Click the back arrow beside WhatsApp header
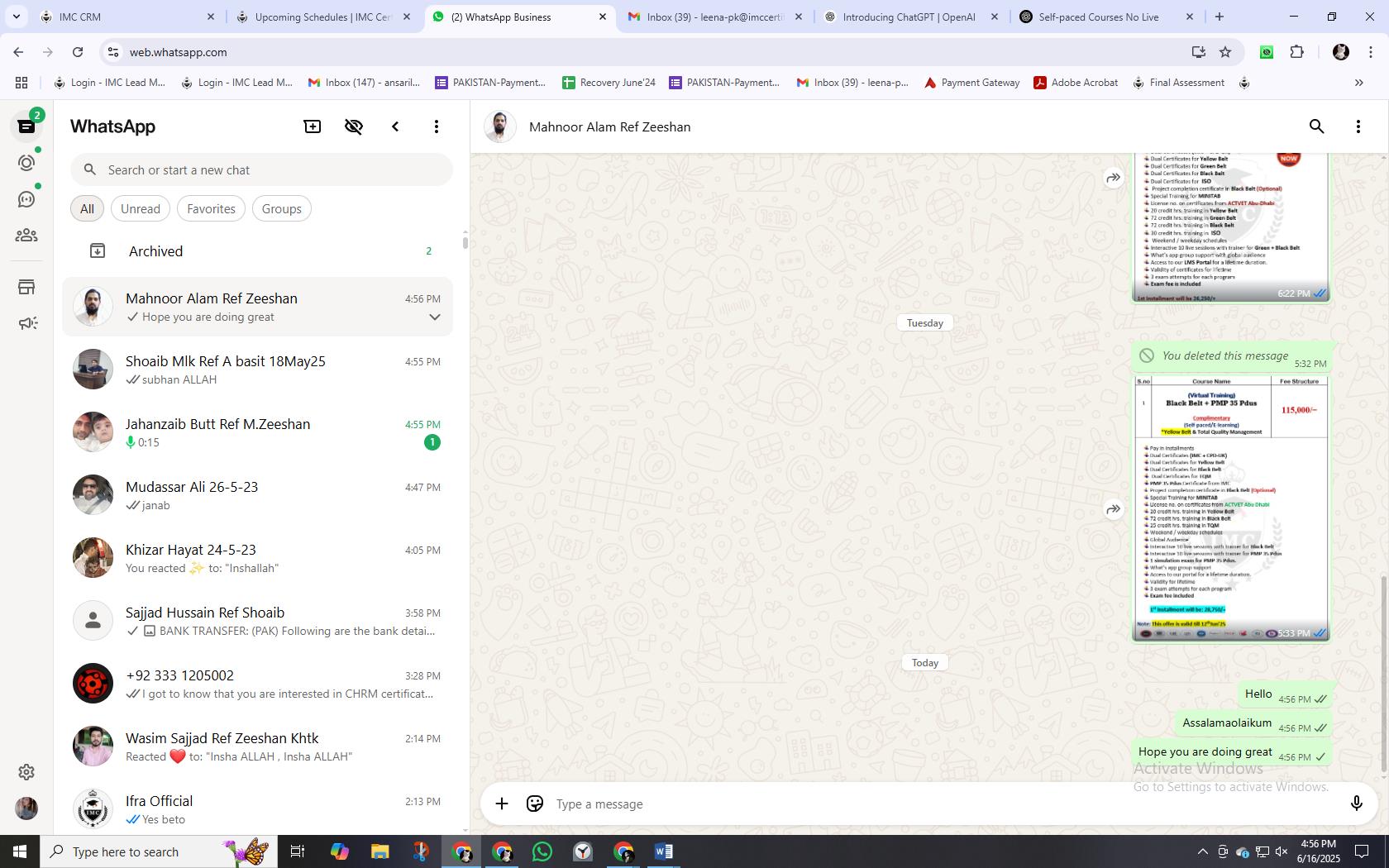 point(395,126)
